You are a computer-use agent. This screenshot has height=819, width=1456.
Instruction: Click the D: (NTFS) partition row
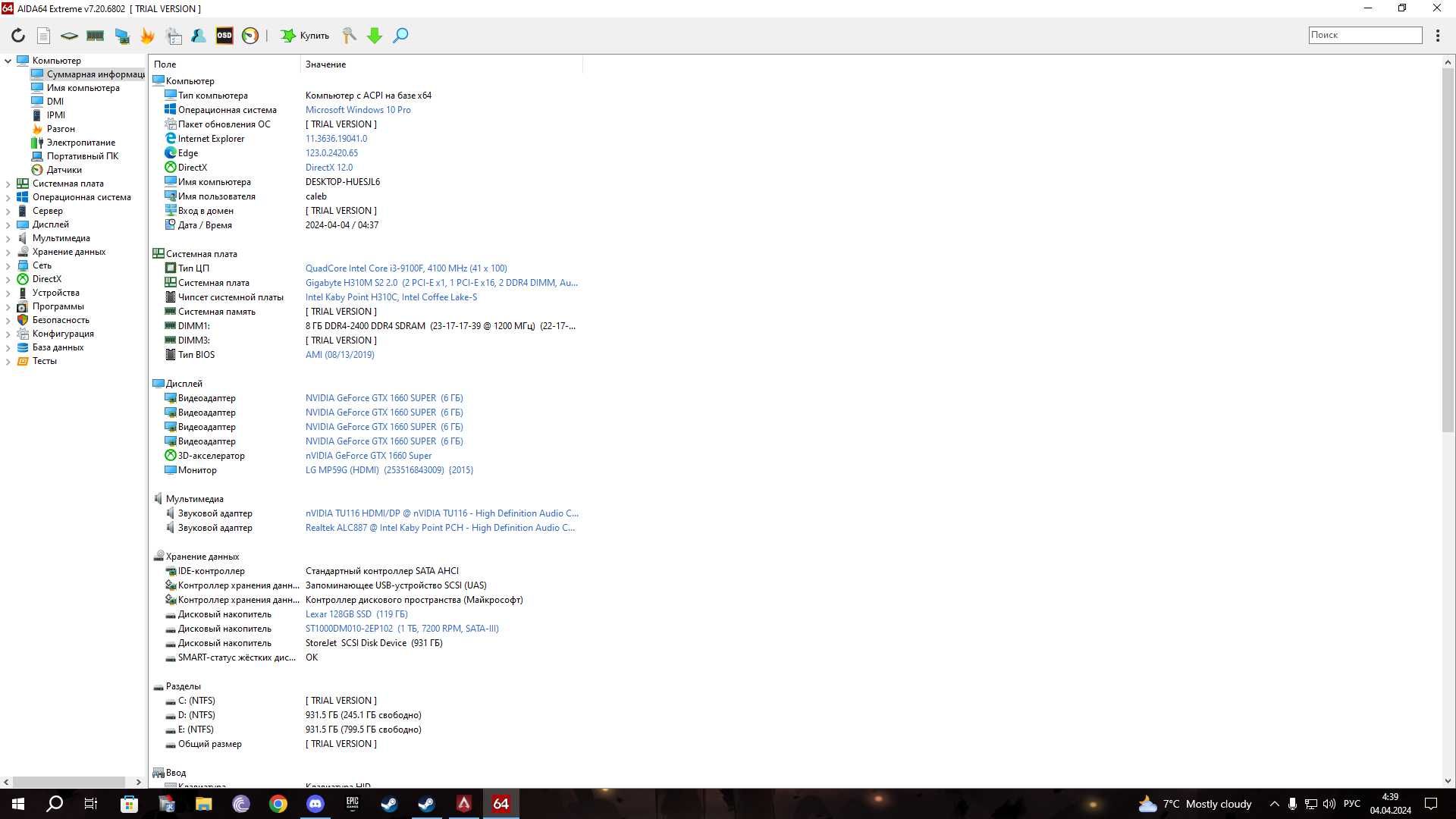(364, 715)
